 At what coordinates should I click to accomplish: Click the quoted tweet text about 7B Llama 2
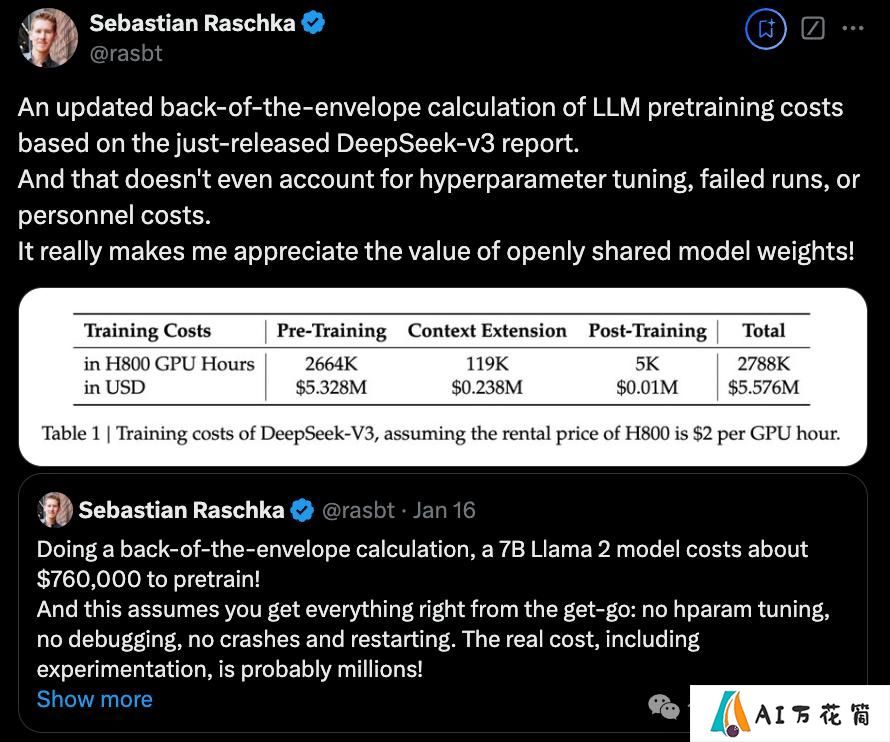click(x=433, y=609)
